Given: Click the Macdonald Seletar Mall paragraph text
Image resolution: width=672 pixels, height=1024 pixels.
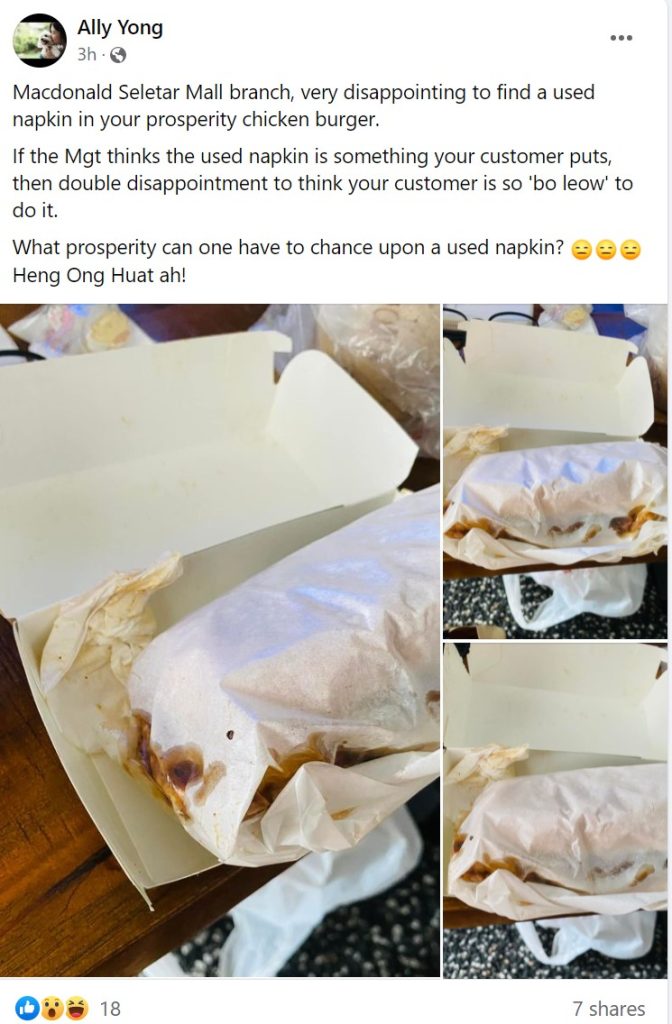Looking at the screenshot, I should point(304,106).
